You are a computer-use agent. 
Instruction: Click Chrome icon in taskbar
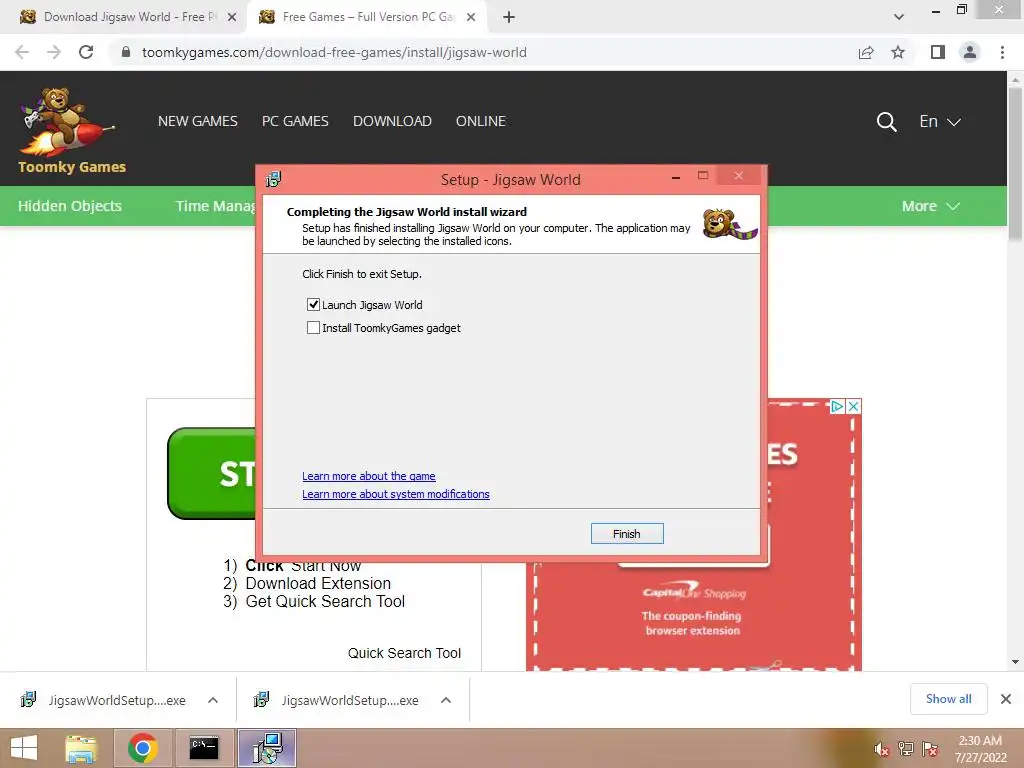143,748
